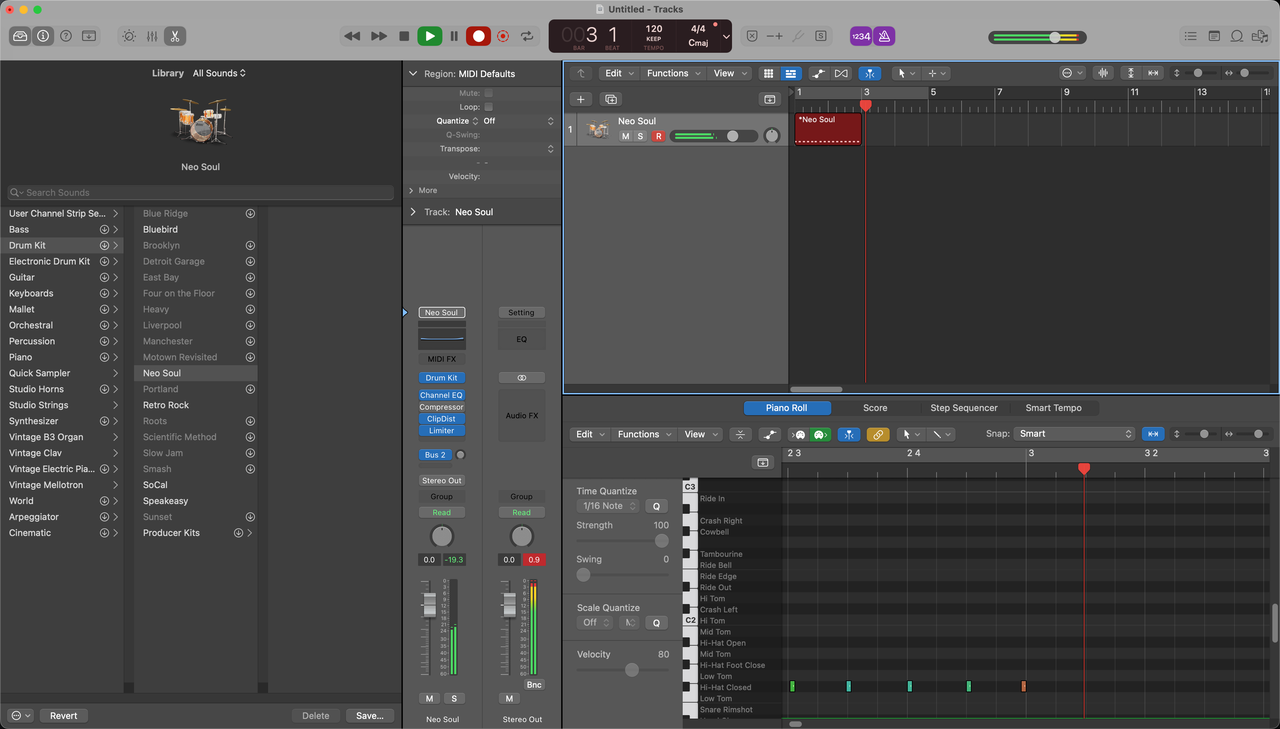Check the Loop checkbox in Region inspector
The width and height of the screenshot is (1280, 729).
488,107
